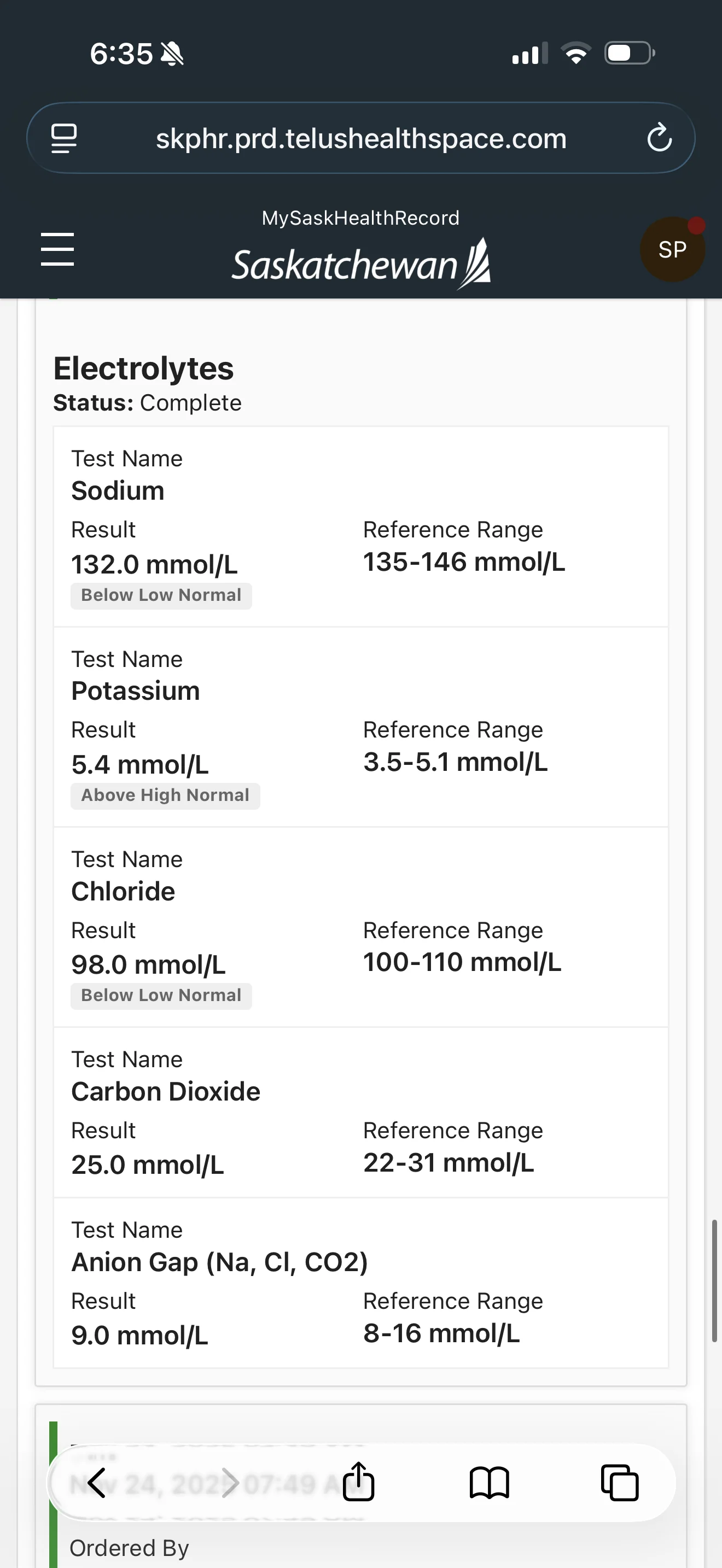Click the 9.0 mmol/L anion gap result

tap(140, 1336)
